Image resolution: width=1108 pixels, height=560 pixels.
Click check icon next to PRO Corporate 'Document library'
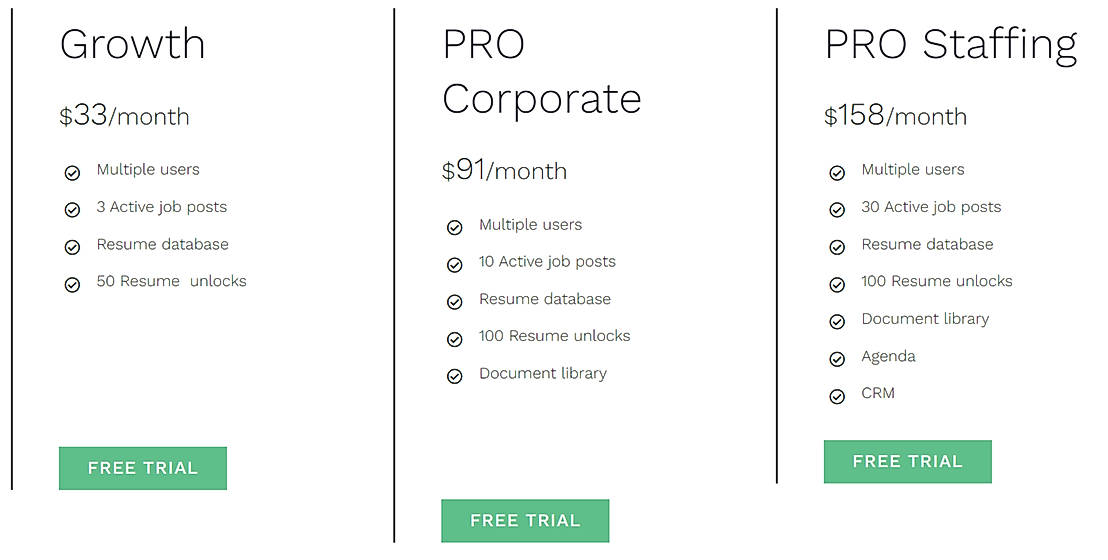(455, 377)
